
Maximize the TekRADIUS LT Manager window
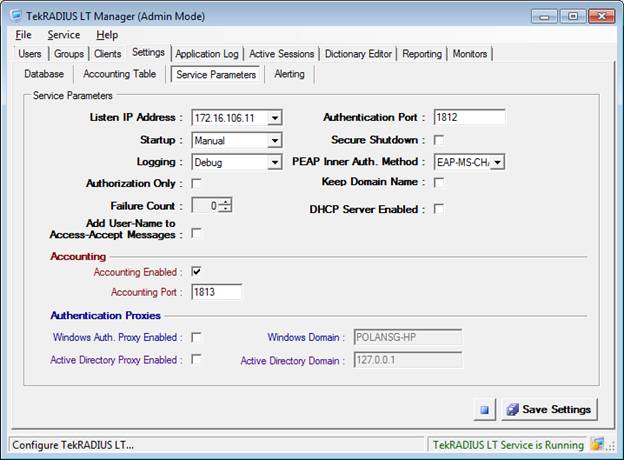573,16
